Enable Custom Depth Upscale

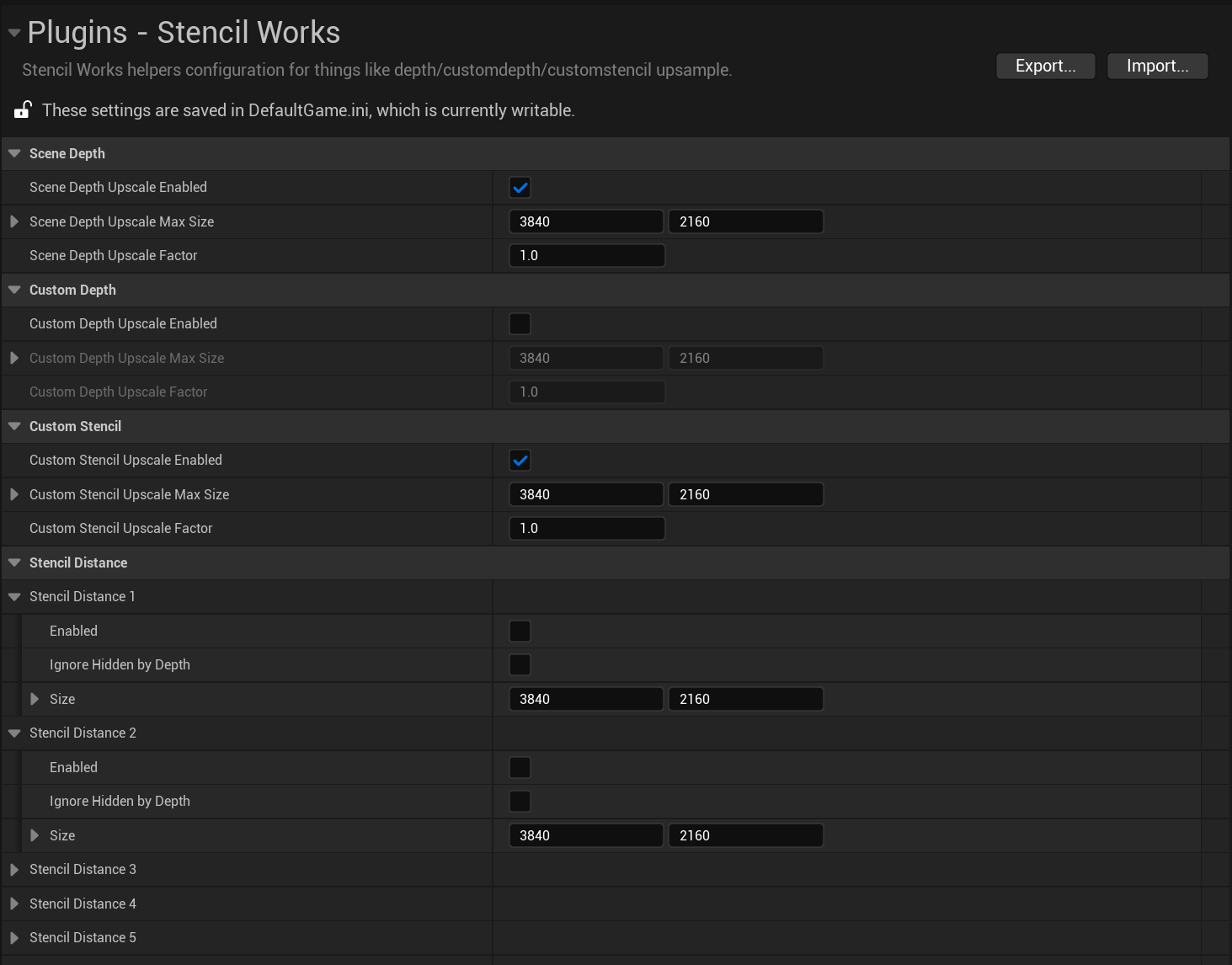(520, 323)
